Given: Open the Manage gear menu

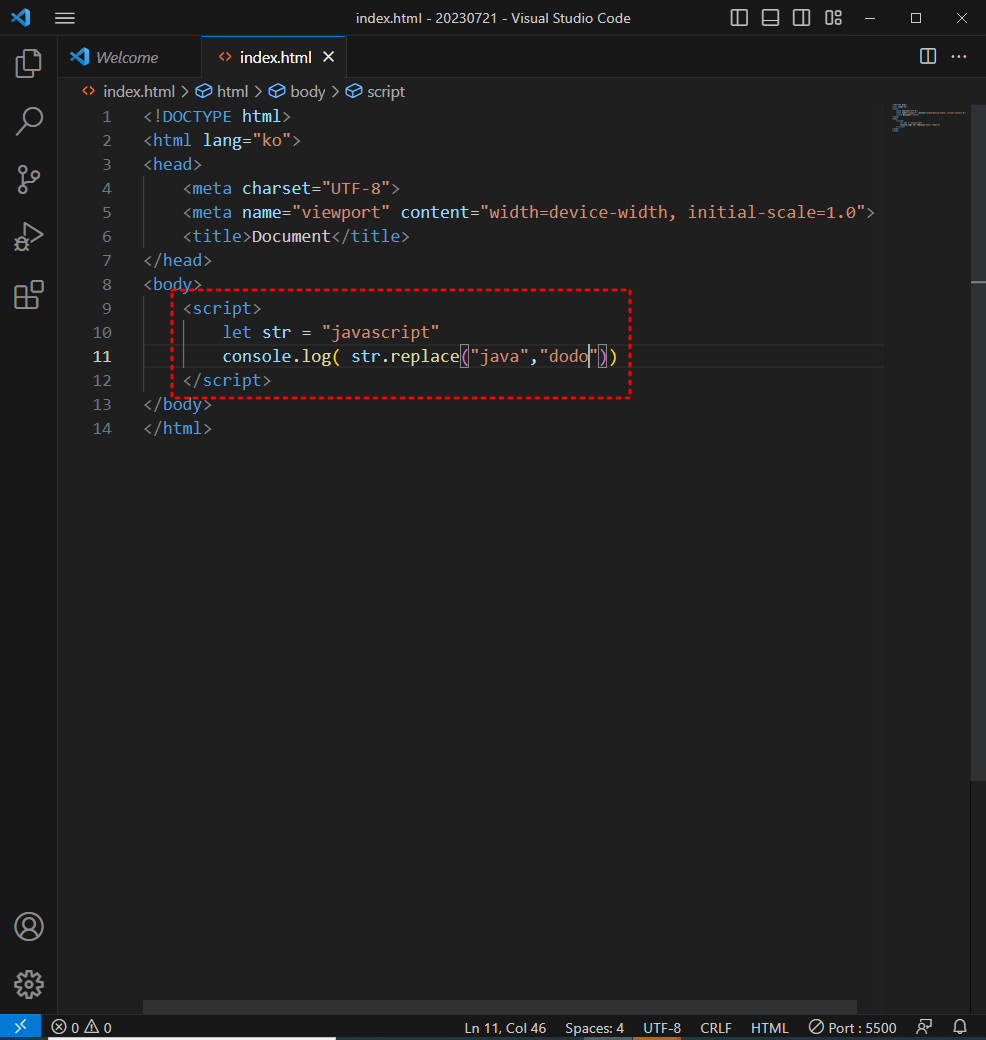Looking at the screenshot, I should tap(29, 984).
